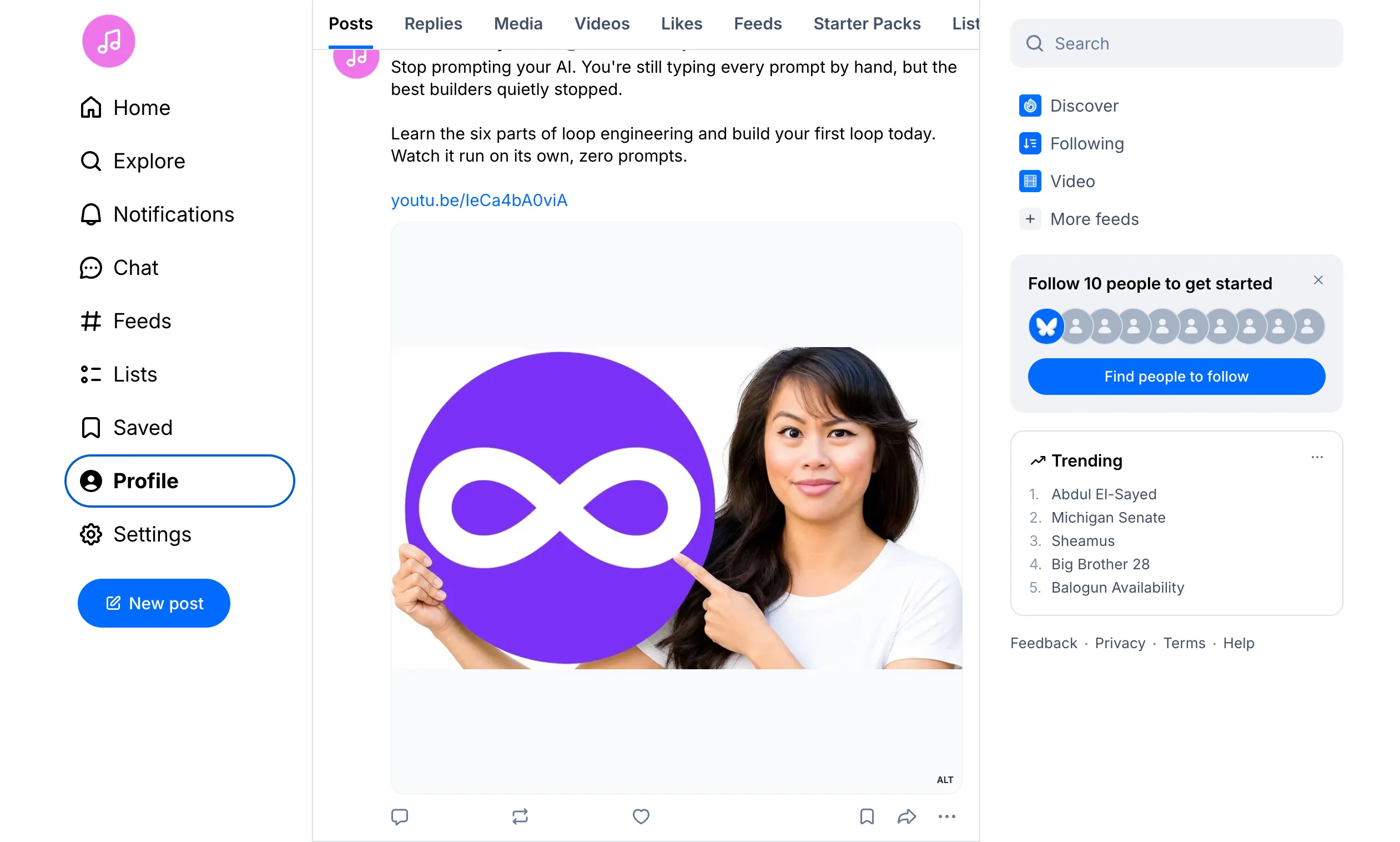The image size is (1400, 842).
Task: Click the butterfly avatar in follow card
Action: pyautogui.click(x=1046, y=326)
